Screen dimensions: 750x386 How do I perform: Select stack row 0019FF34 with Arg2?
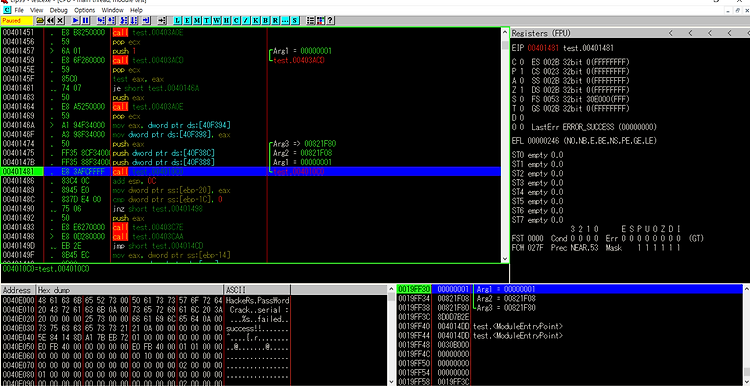pos(569,298)
